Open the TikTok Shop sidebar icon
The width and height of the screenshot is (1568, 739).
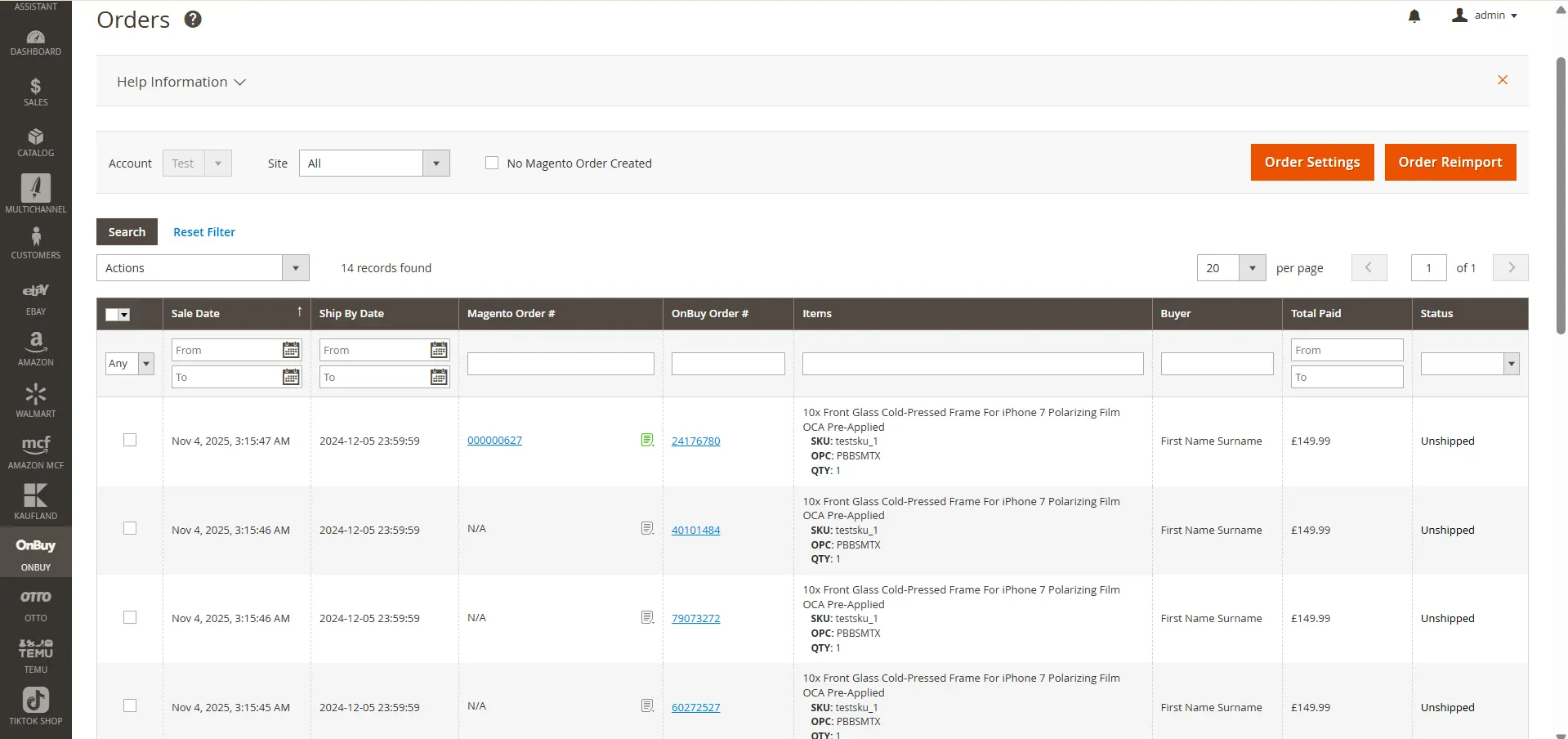click(x=36, y=706)
